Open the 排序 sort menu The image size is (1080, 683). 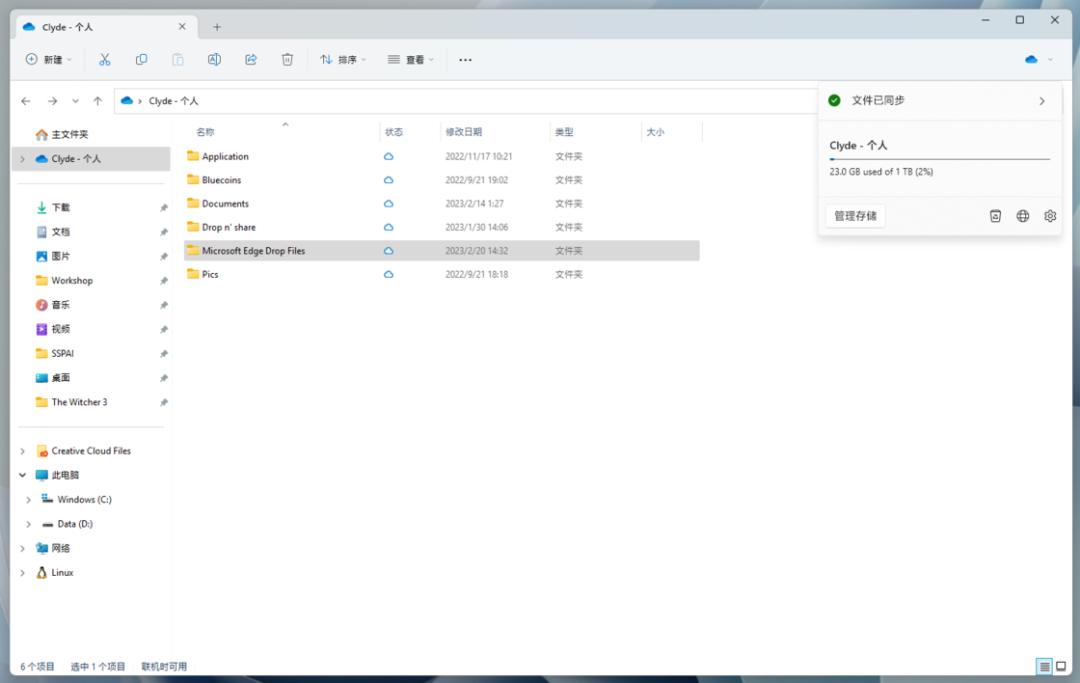point(342,60)
